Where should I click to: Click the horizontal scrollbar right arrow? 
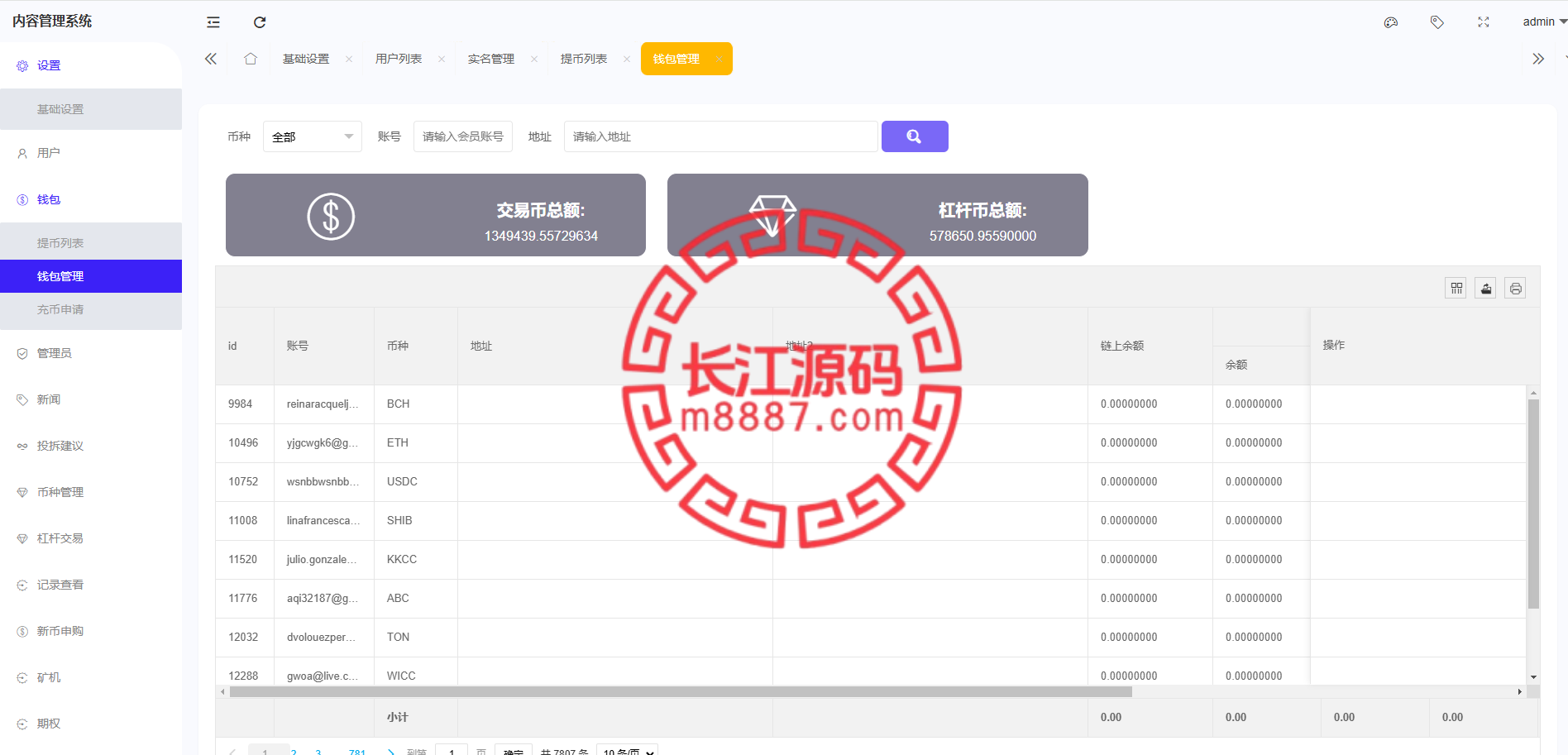point(1519,691)
